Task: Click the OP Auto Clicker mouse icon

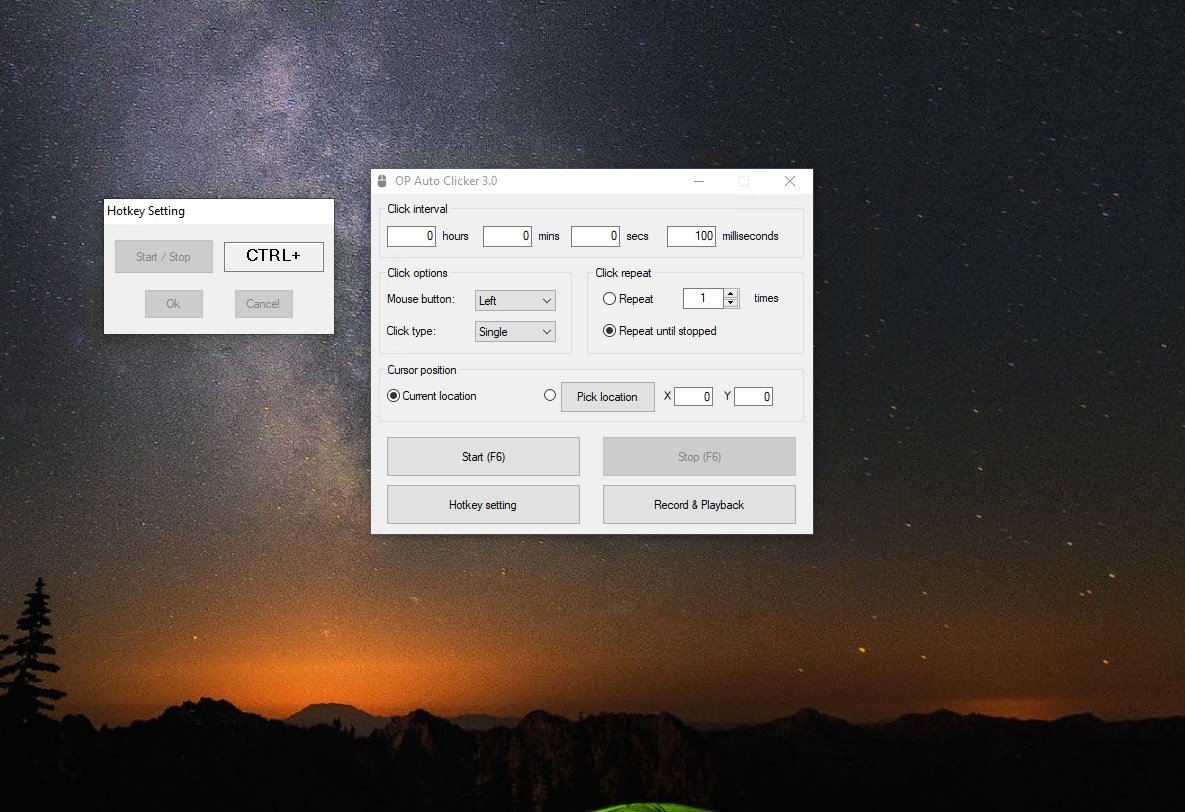Action: point(382,181)
